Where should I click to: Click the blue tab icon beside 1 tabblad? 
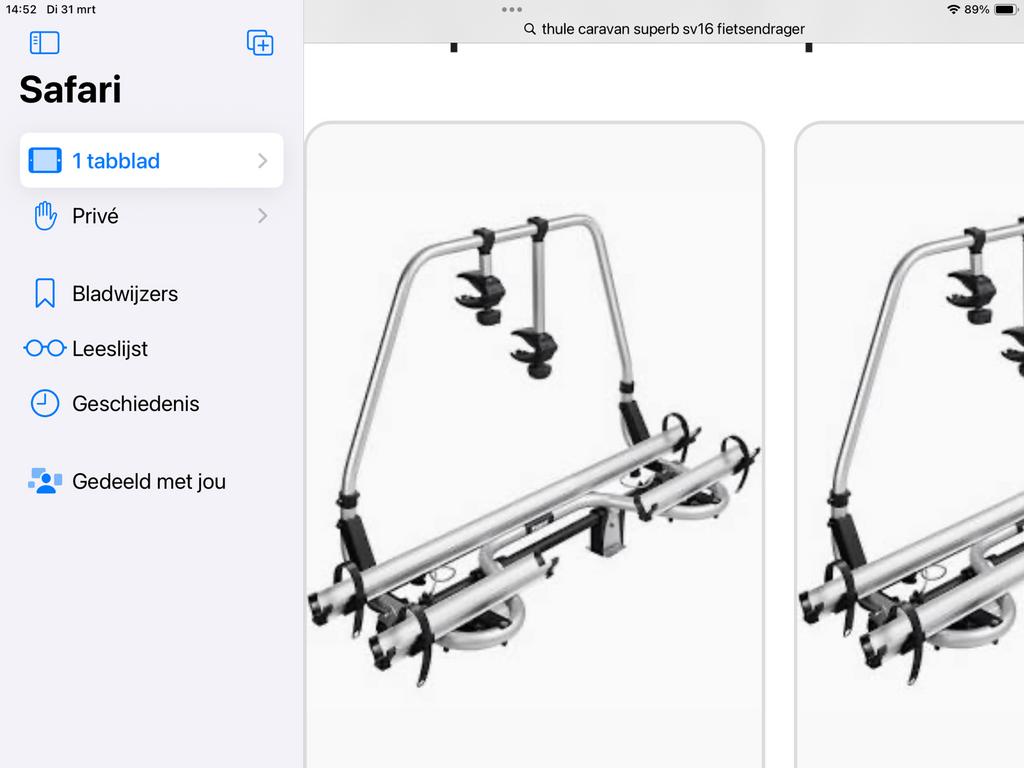coord(45,161)
